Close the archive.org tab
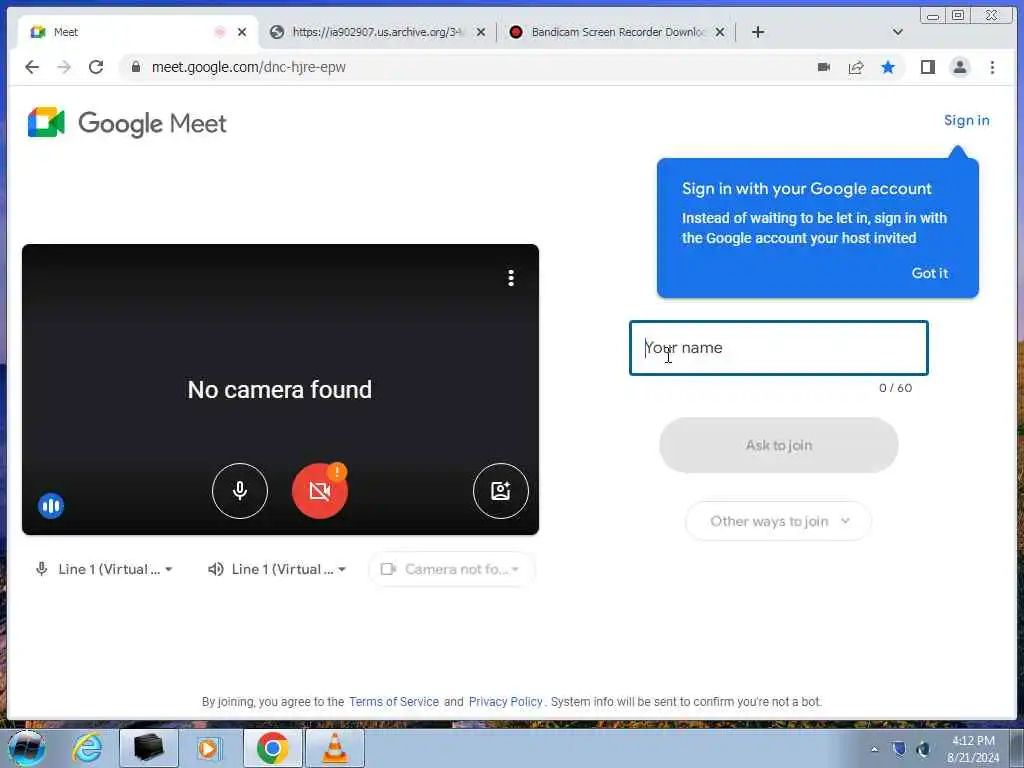This screenshot has height=768, width=1024. [481, 32]
